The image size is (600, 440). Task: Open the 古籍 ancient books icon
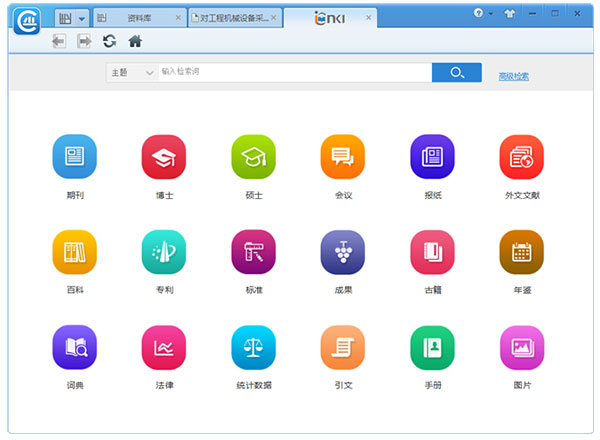click(x=432, y=252)
